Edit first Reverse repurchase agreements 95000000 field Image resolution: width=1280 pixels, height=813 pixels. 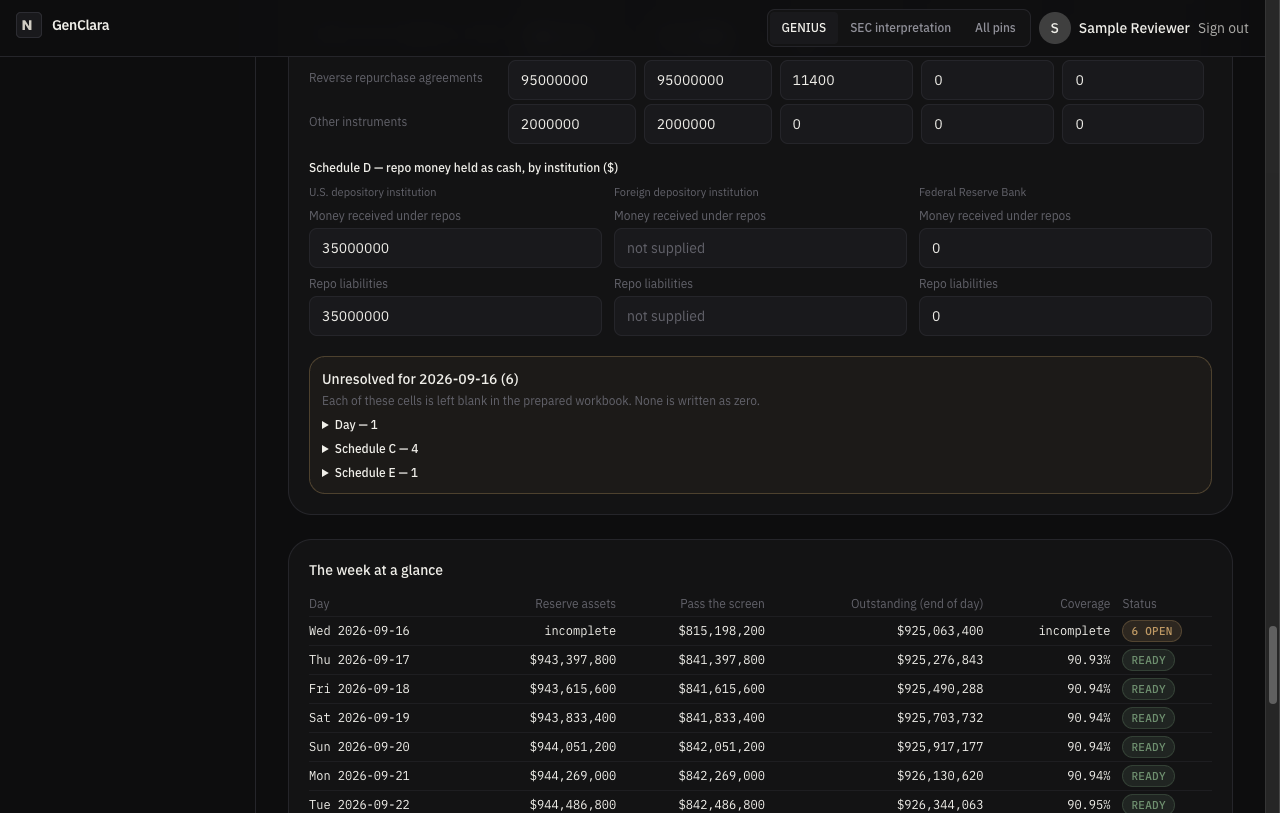click(x=572, y=80)
